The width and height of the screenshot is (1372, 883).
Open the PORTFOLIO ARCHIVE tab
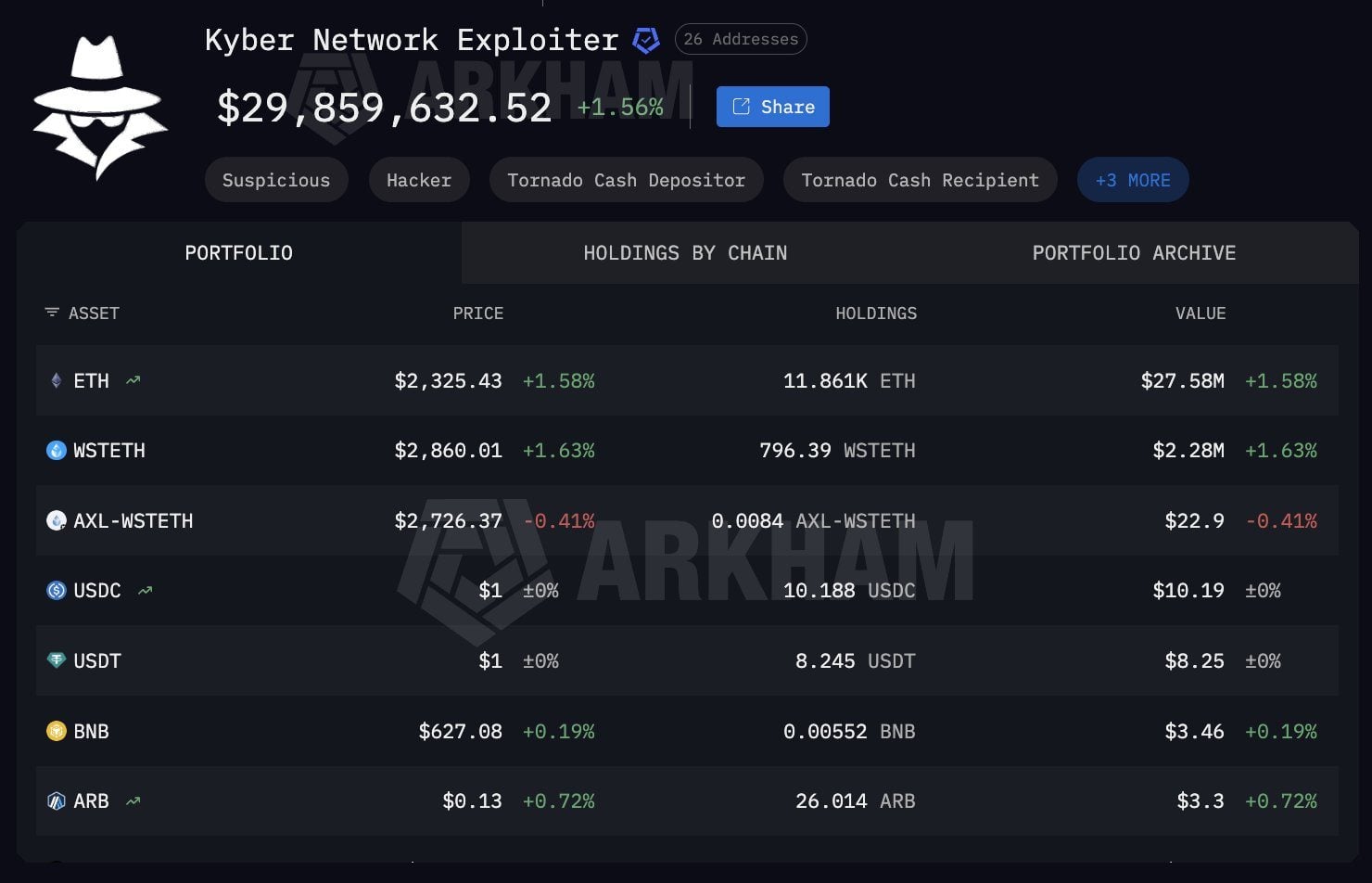[1134, 252]
